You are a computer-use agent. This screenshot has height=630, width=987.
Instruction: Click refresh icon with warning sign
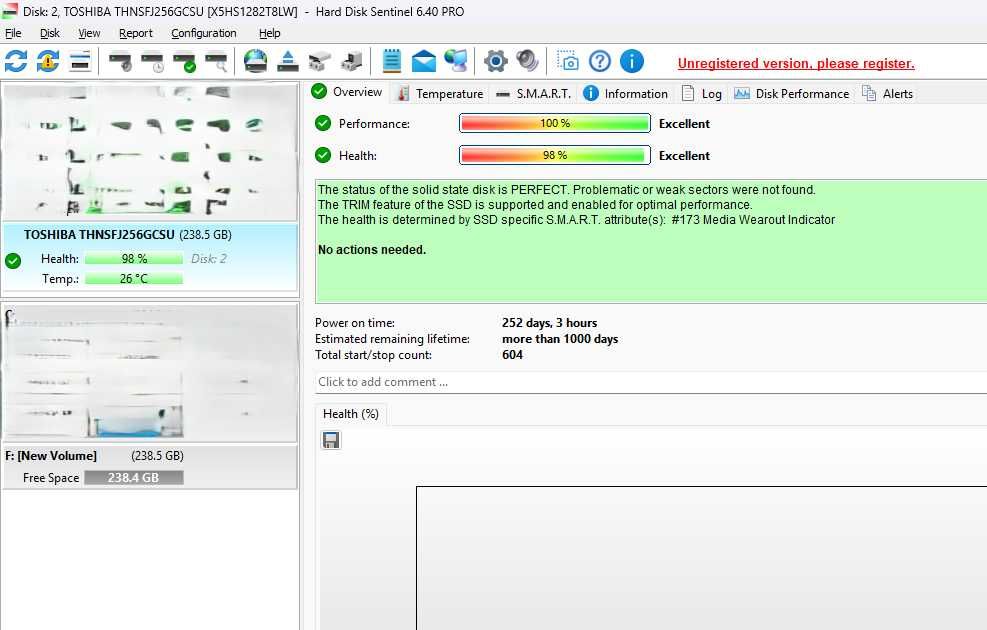tap(48, 61)
